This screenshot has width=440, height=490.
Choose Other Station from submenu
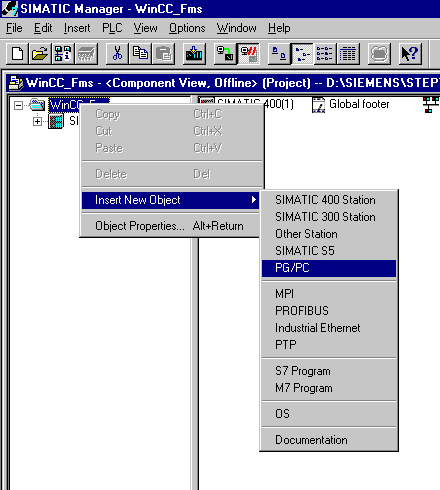click(x=329, y=234)
